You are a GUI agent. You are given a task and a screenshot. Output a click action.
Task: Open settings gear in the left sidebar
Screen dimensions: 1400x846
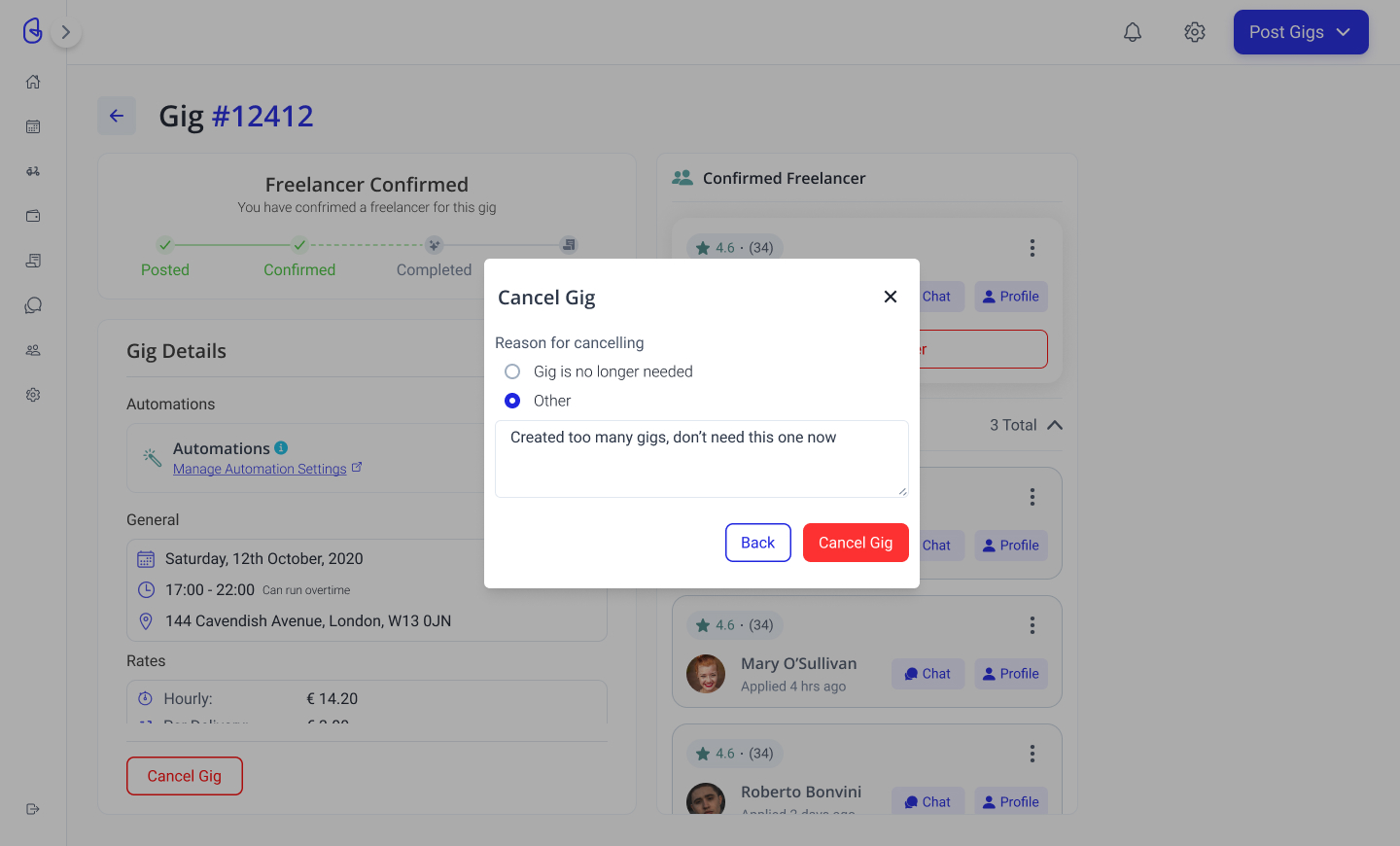click(33, 395)
